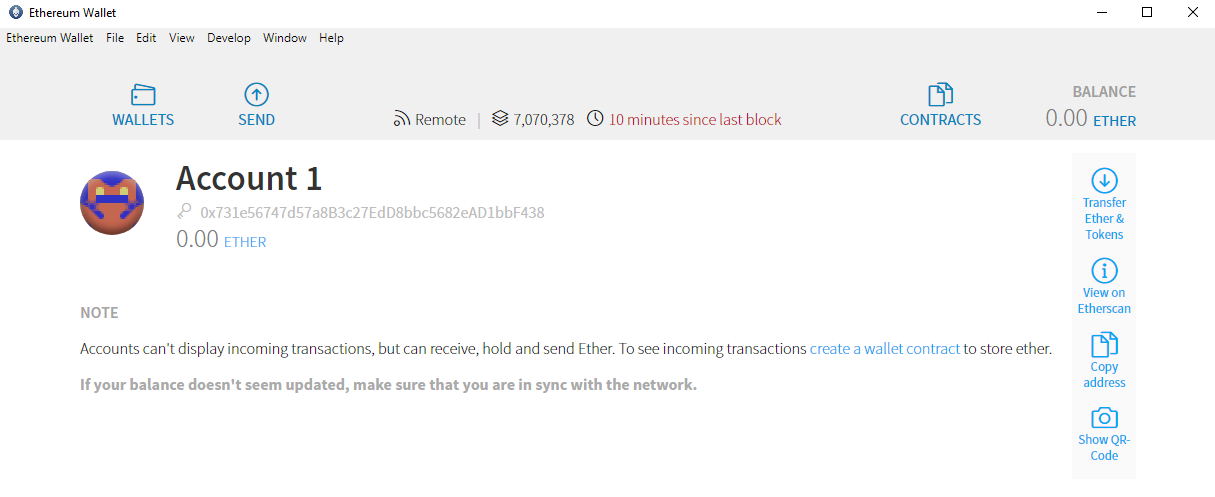Click the View on Etherscan info icon
The image size is (1215, 497).
pyautogui.click(x=1104, y=271)
